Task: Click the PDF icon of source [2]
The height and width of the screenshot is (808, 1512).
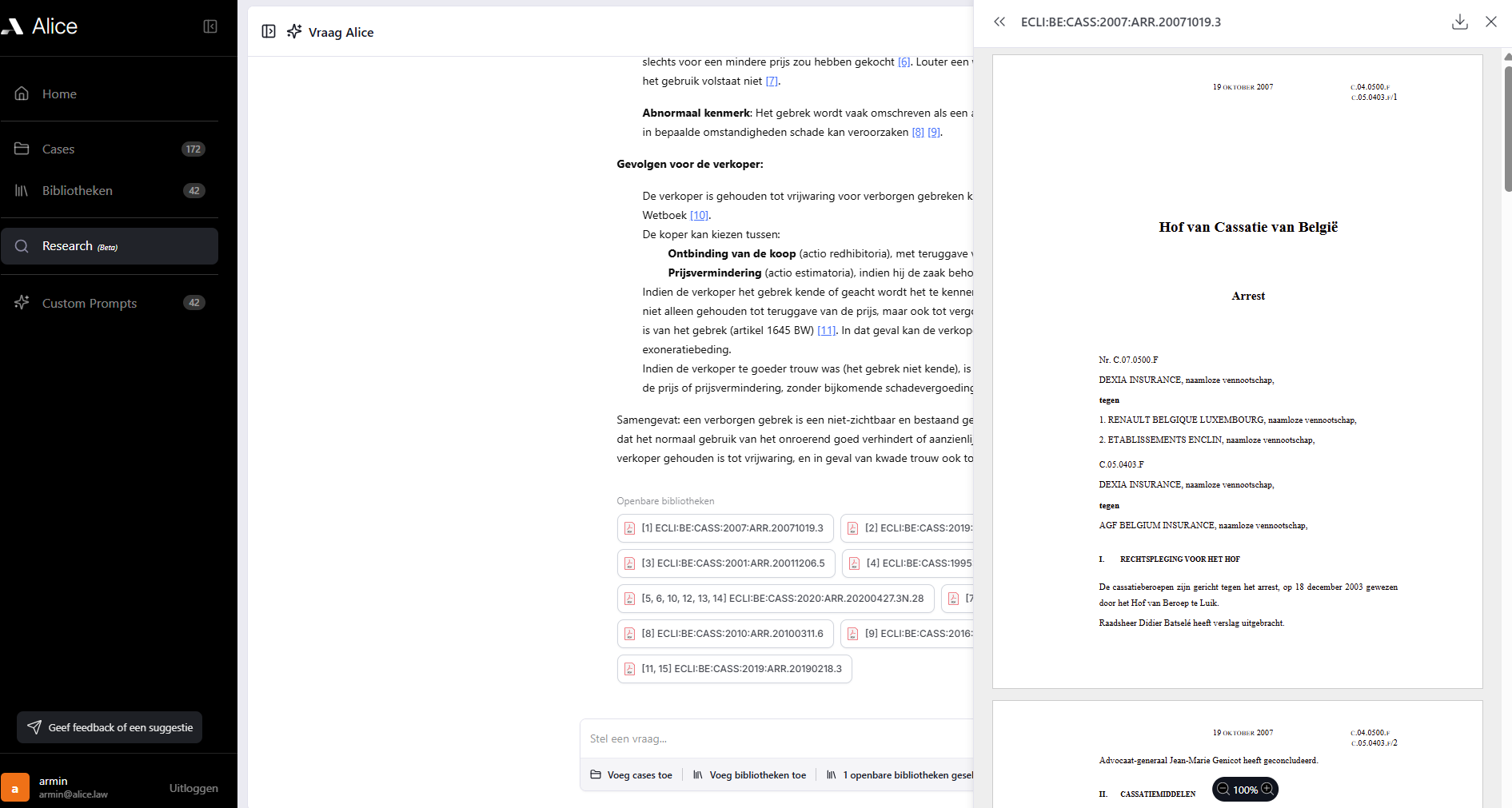Action: pos(853,528)
